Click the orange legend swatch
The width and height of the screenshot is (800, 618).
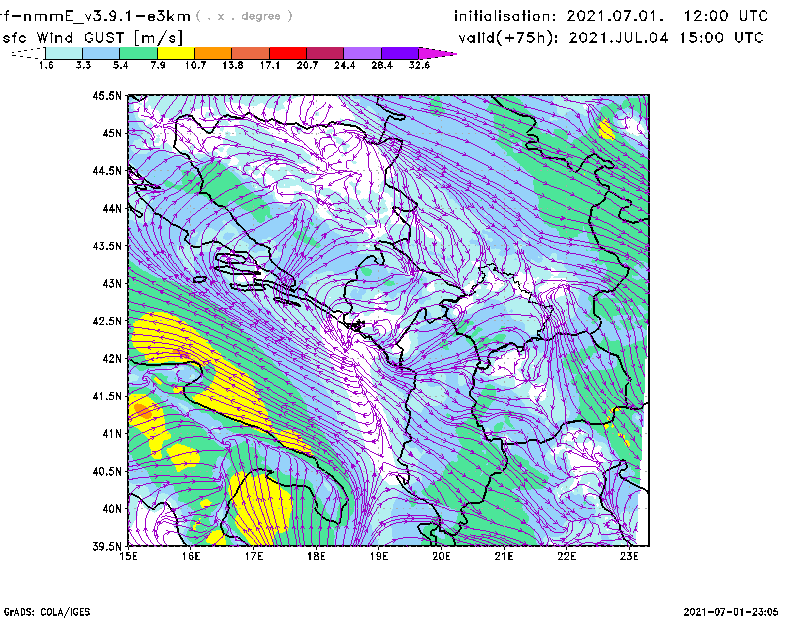[213, 53]
